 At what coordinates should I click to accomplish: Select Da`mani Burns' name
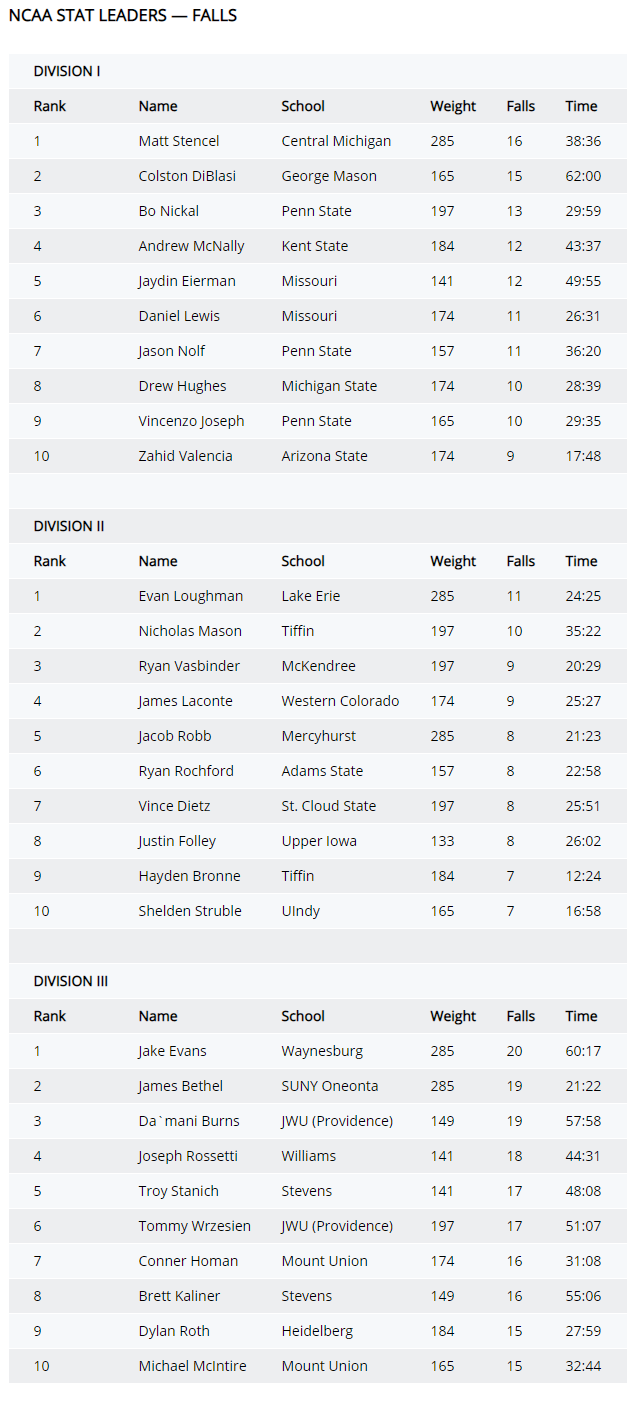(x=189, y=1121)
